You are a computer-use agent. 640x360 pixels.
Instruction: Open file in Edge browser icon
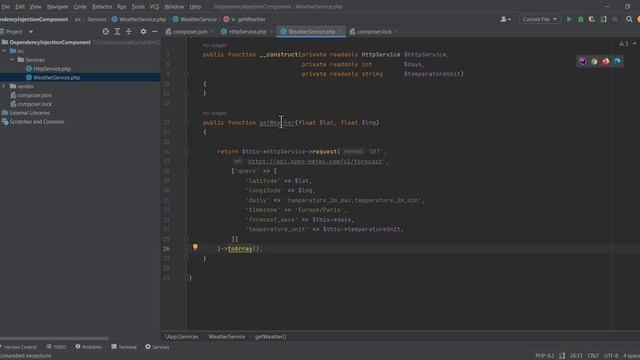[x=617, y=61]
